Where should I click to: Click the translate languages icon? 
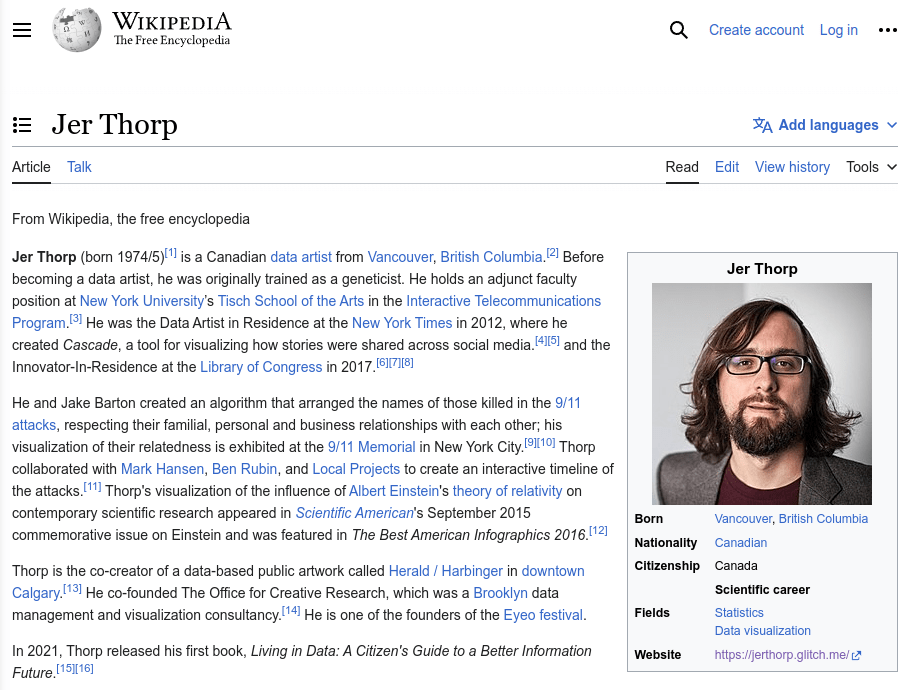click(x=762, y=125)
